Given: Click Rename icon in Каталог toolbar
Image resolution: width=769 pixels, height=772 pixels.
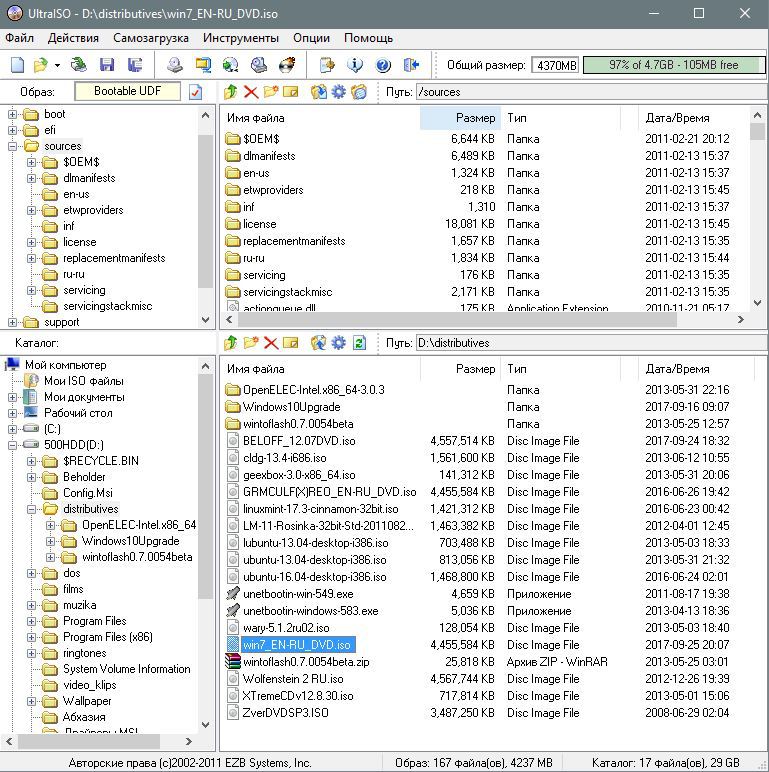Looking at the screenshot, I should (x=290, y=343).
